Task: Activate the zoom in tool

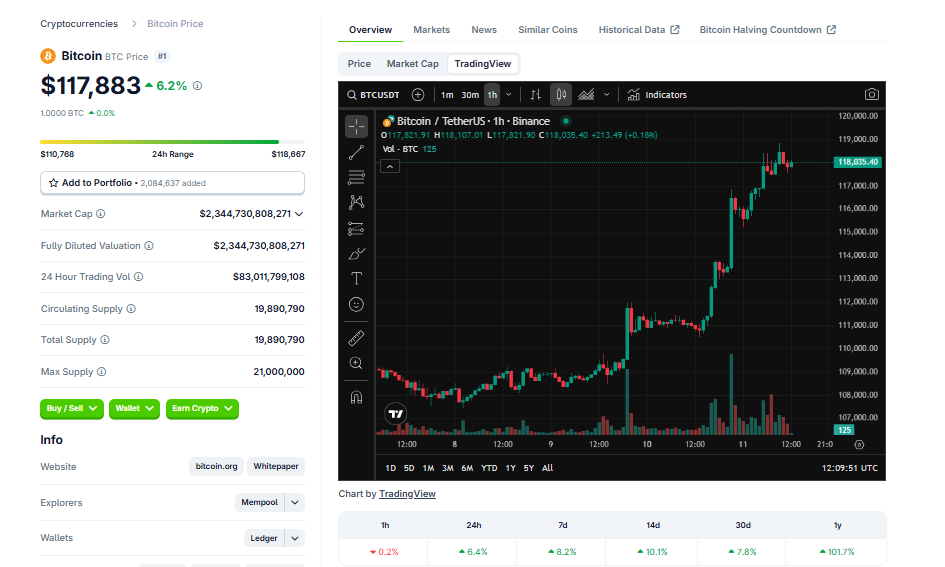Action: click(356, 363)
